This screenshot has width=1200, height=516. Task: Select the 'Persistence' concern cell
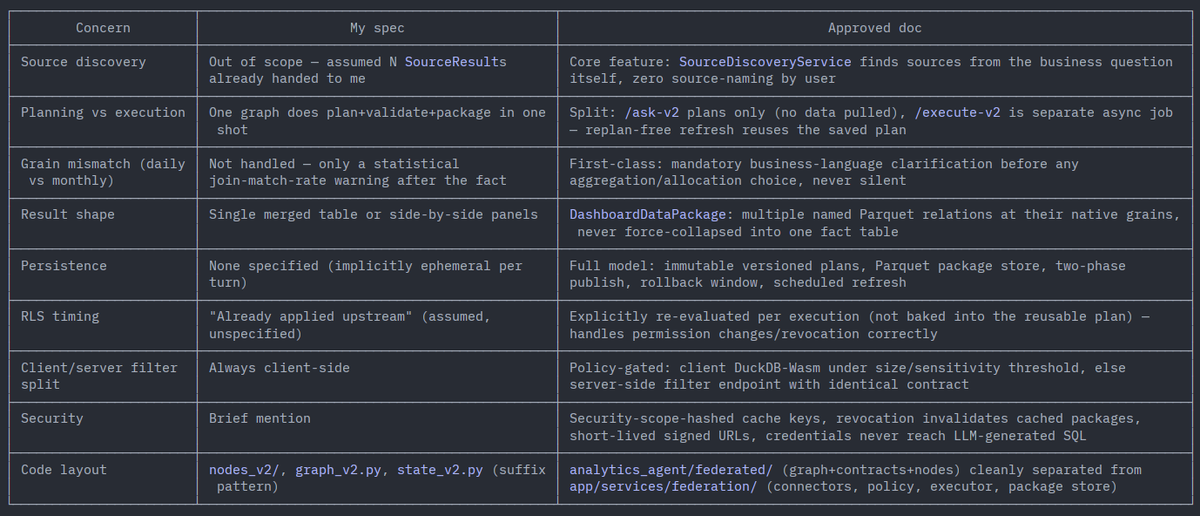pos(103,274)
